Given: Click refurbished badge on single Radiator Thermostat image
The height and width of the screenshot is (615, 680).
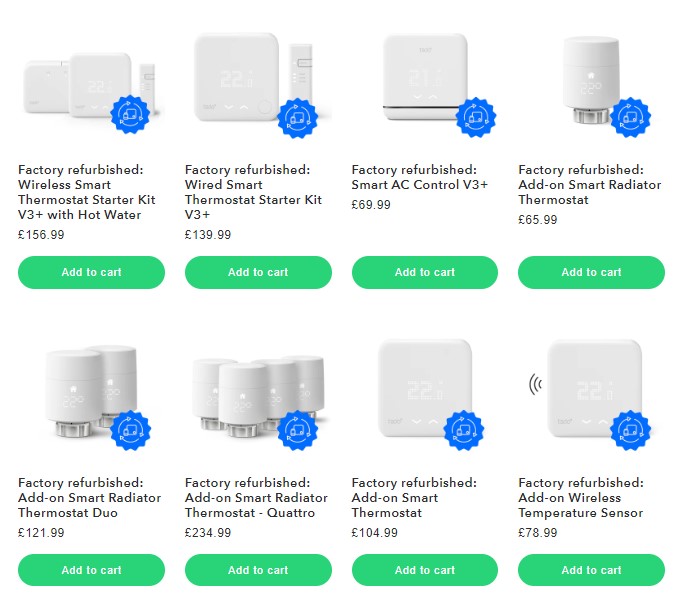Looking at the screenshot, I should tap(631, 118).
